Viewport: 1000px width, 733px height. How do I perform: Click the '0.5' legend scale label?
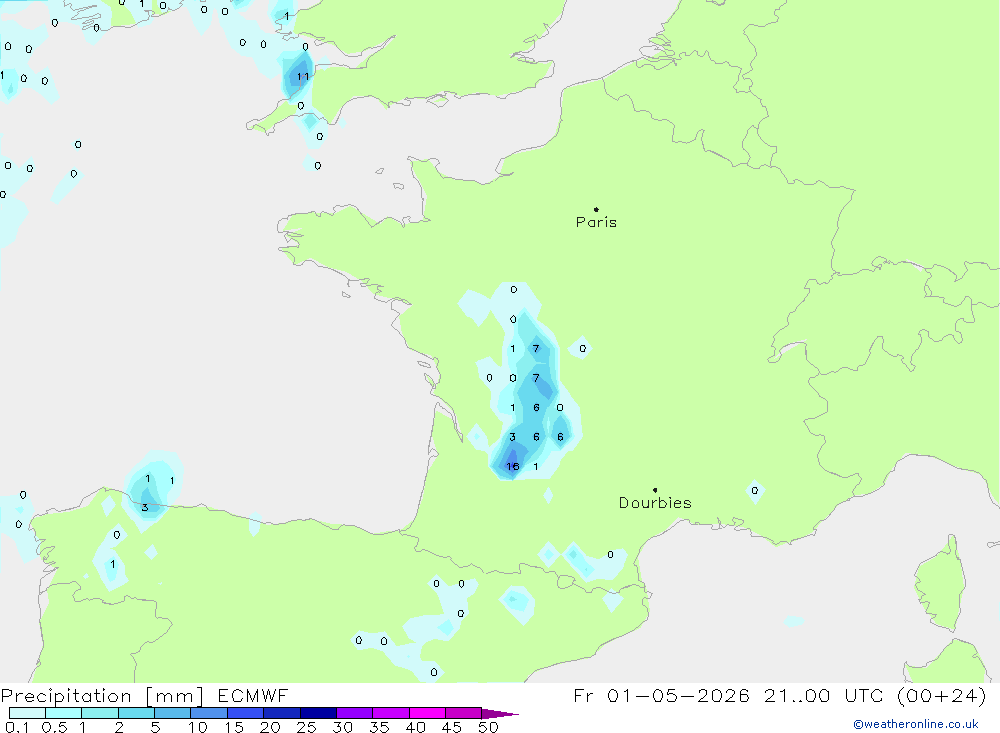(x=54, y=727)
